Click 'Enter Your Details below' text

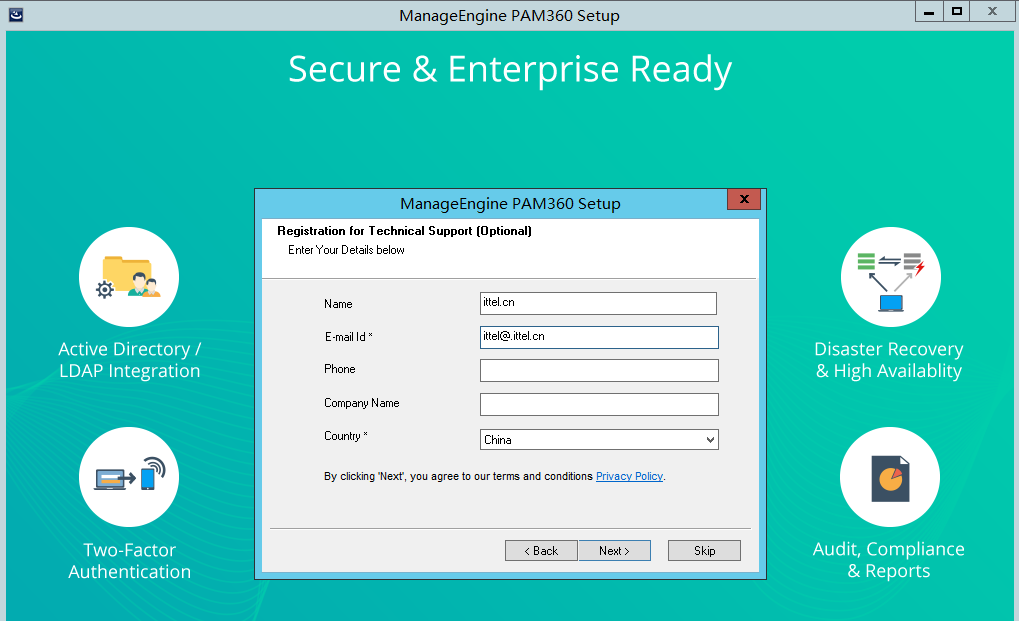tap(346, 250)
